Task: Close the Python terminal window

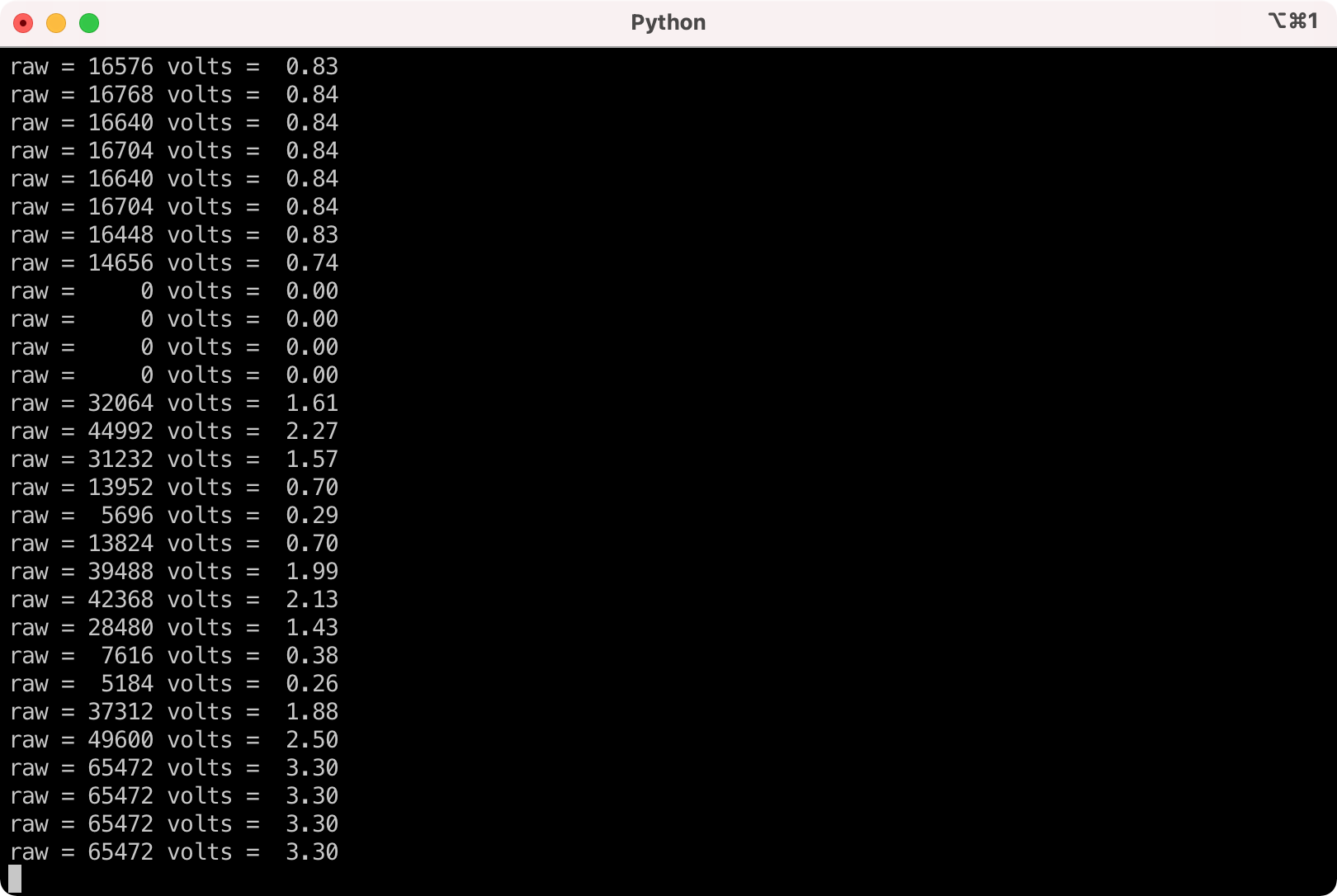Action: coord(23,23)
